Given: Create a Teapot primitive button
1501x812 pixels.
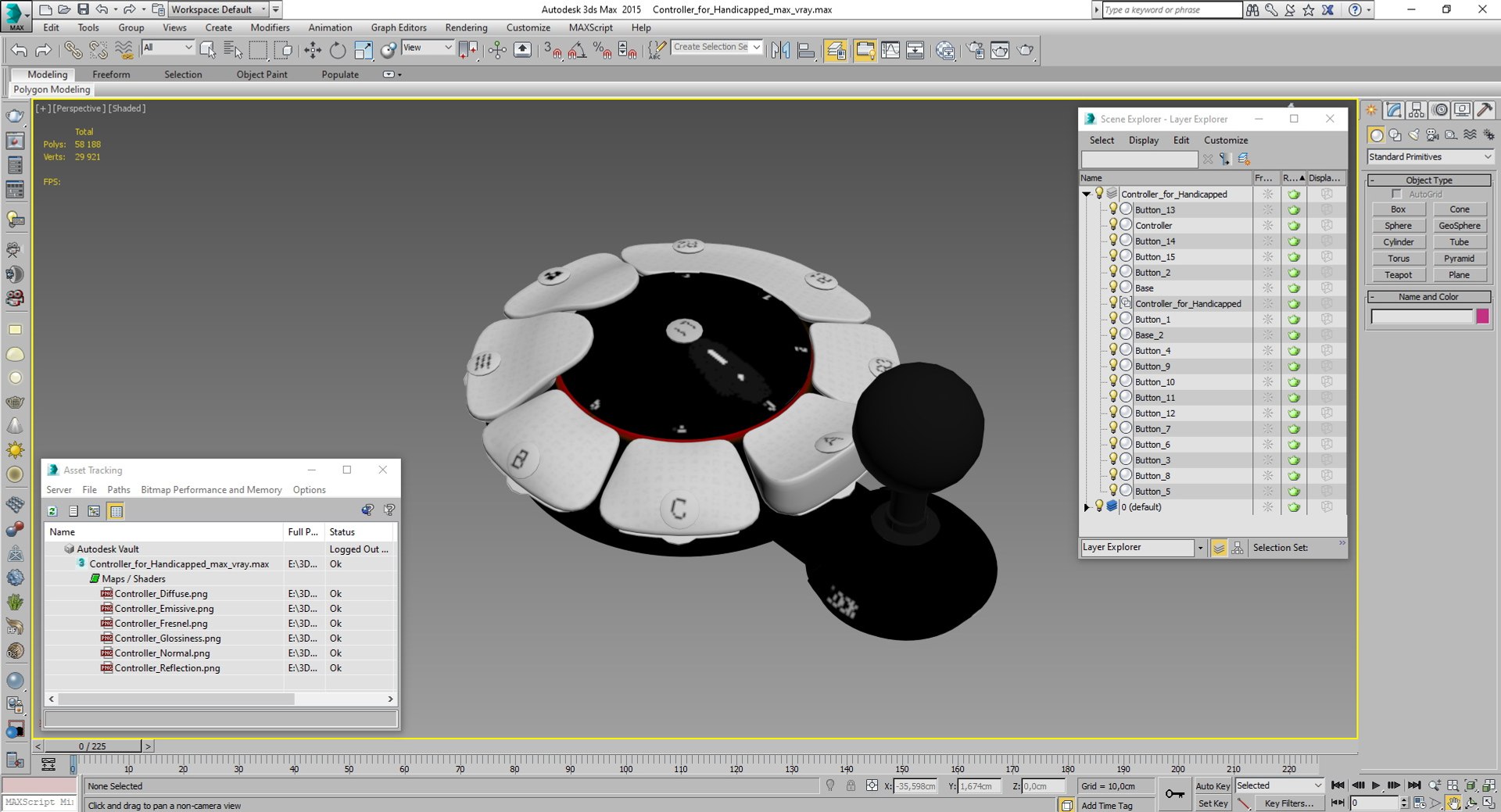Looking at the screenshot, I should [1398, 275].
